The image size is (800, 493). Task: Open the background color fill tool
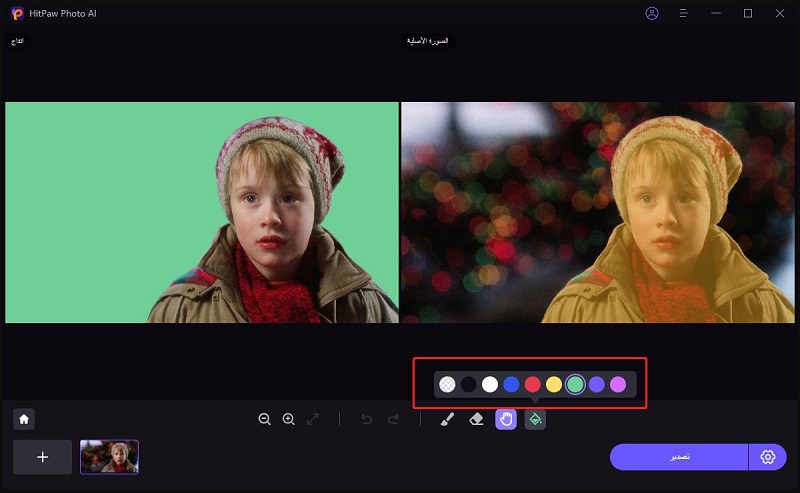pyautogui.click(x=535, y=419)
